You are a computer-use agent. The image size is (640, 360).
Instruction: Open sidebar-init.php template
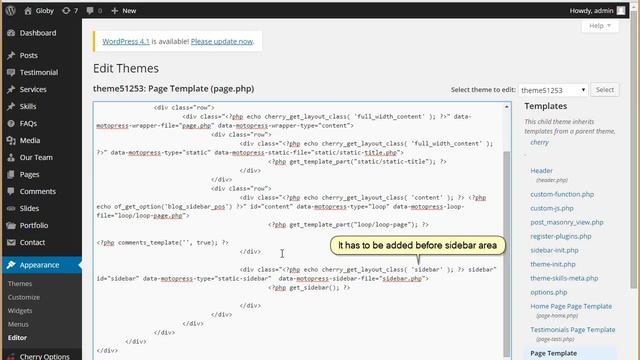pyautogui.click(x=554, y=250)
